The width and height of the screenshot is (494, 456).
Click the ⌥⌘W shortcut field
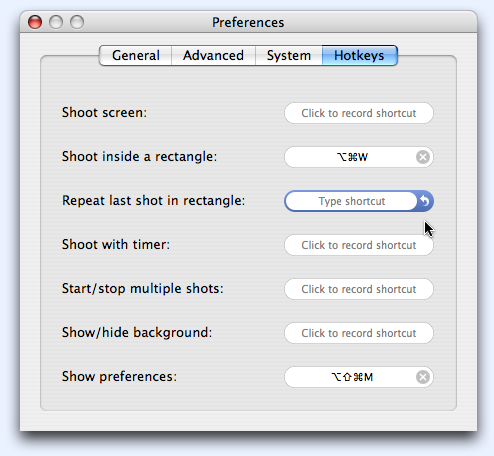(x=352, y=157)
